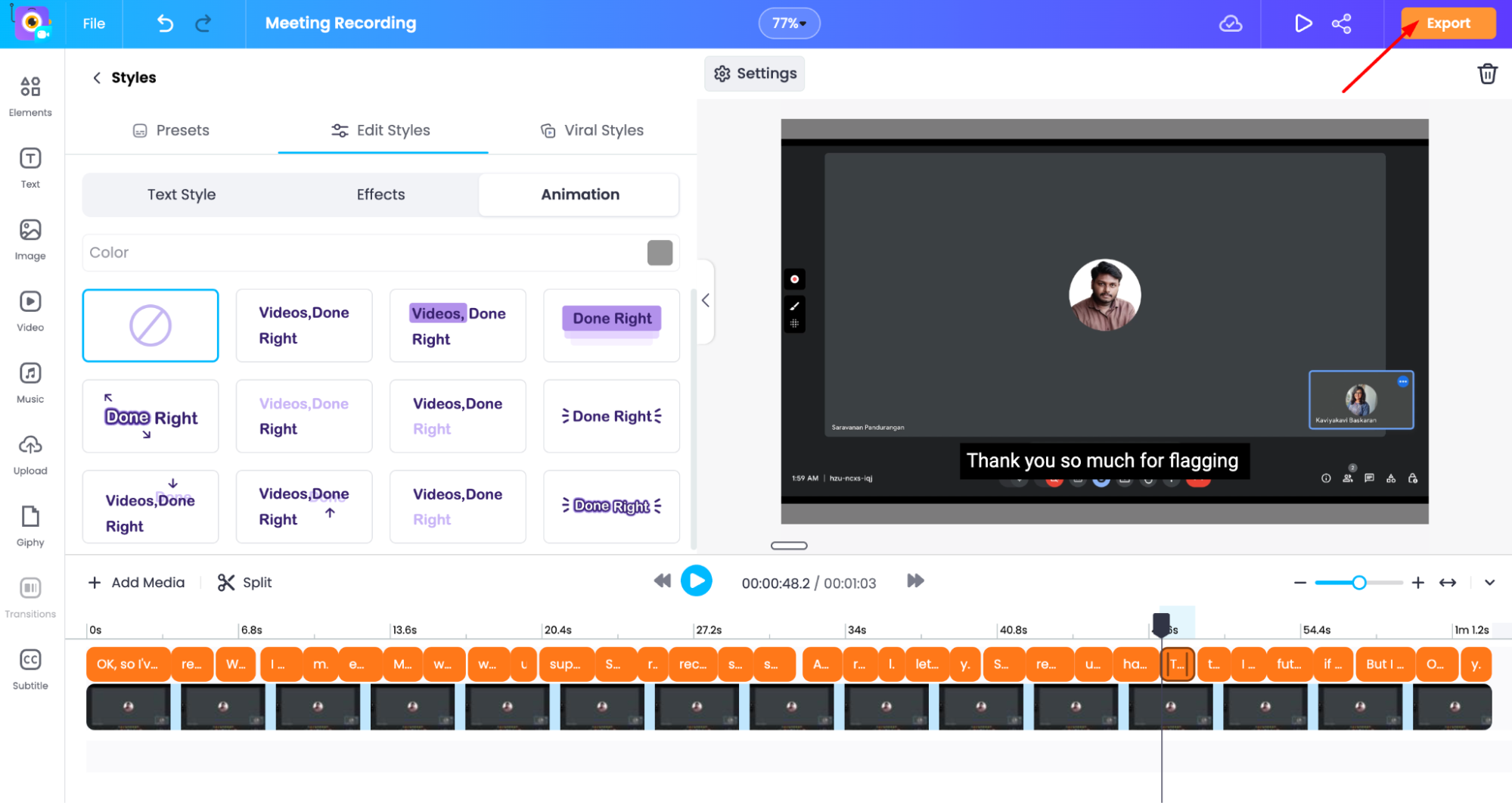Click the Split scissors tool

(244, 582)
